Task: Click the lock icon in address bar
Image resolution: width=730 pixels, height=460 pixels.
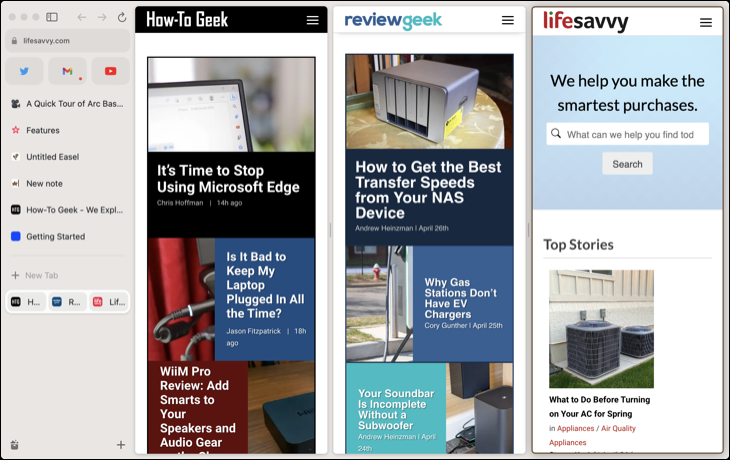Action: [x=14, y=41]
